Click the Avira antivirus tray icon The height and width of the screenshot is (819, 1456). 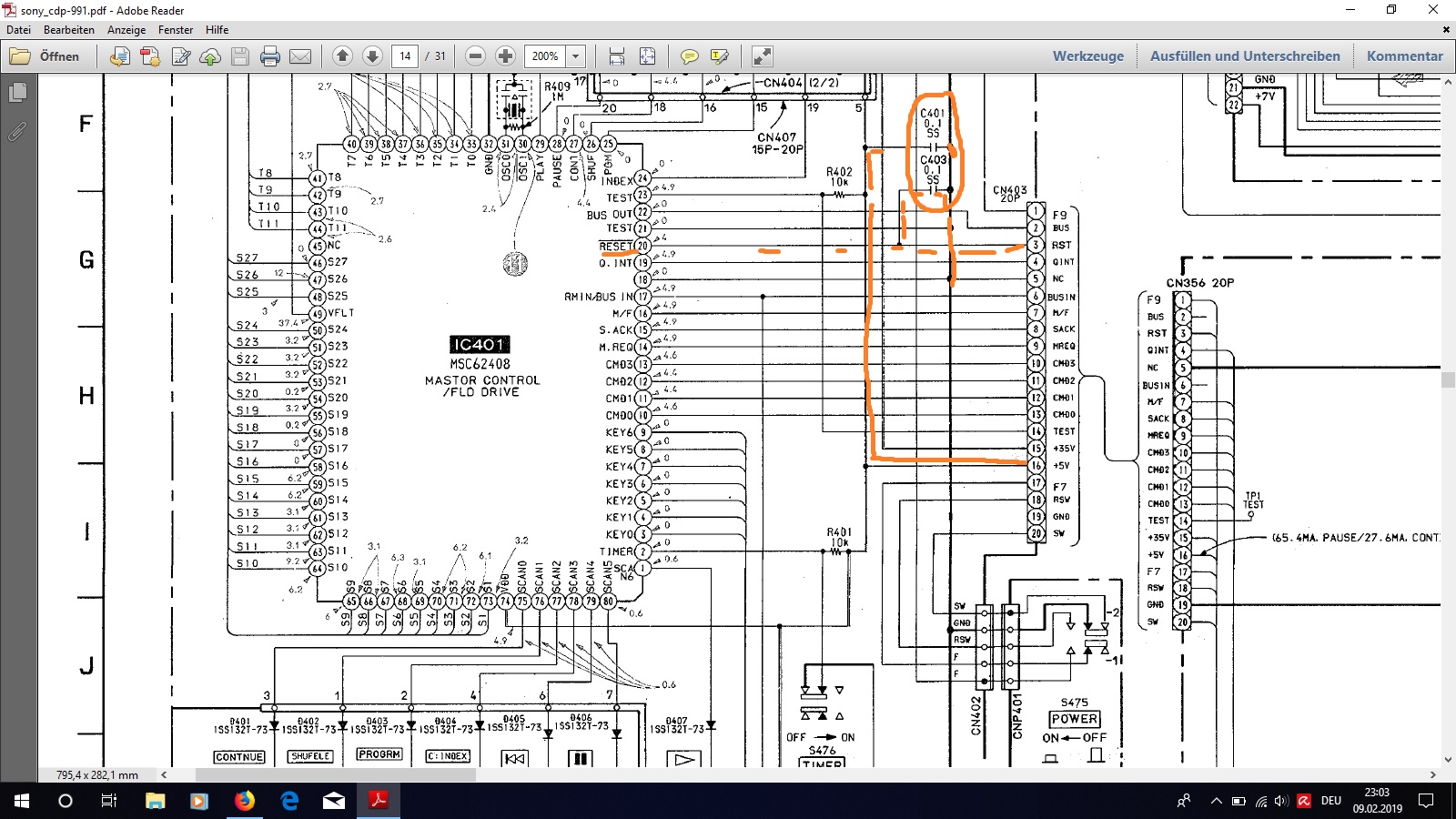tap(1304, 801)
